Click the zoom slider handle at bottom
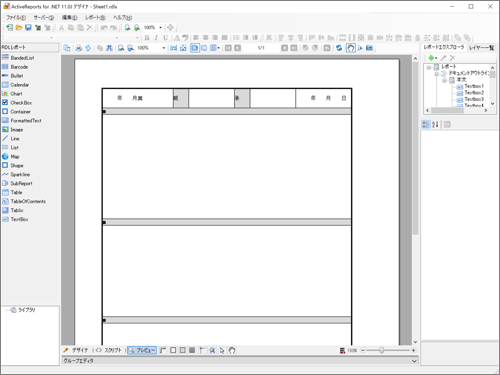This screenshot has height=375, width=500. pyautogui.click(x=381, y=350)
